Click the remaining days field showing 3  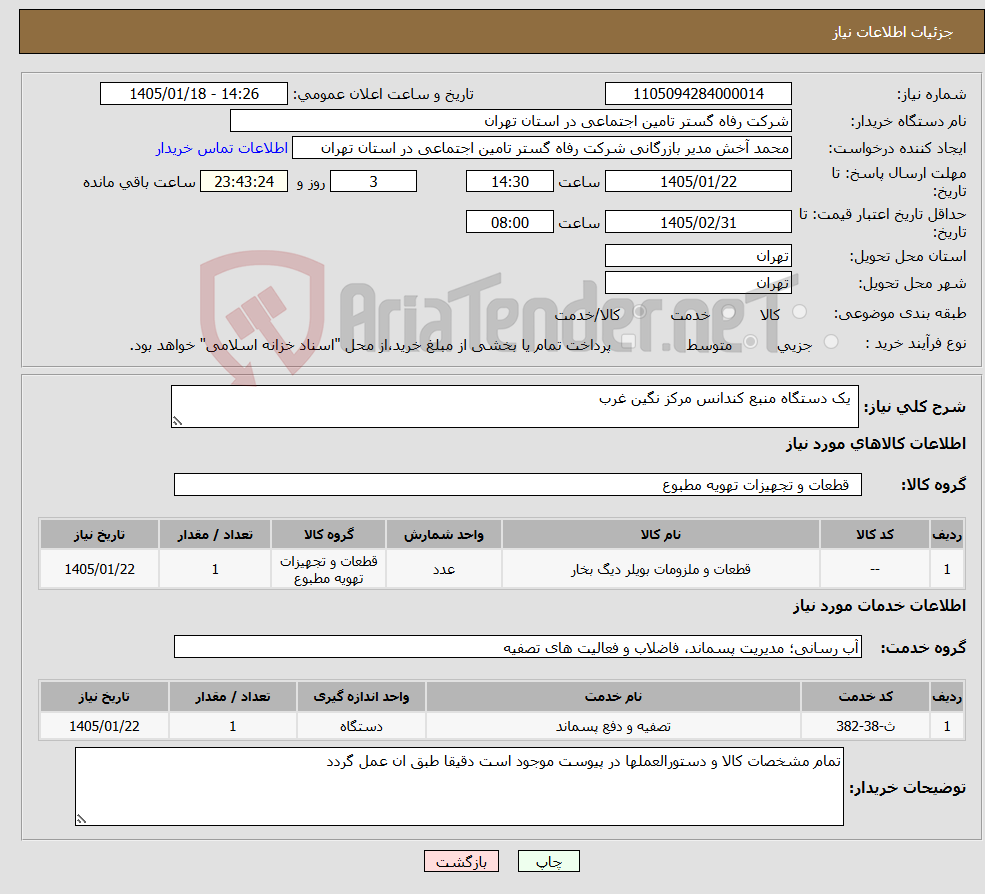click(x=373, y=182)
